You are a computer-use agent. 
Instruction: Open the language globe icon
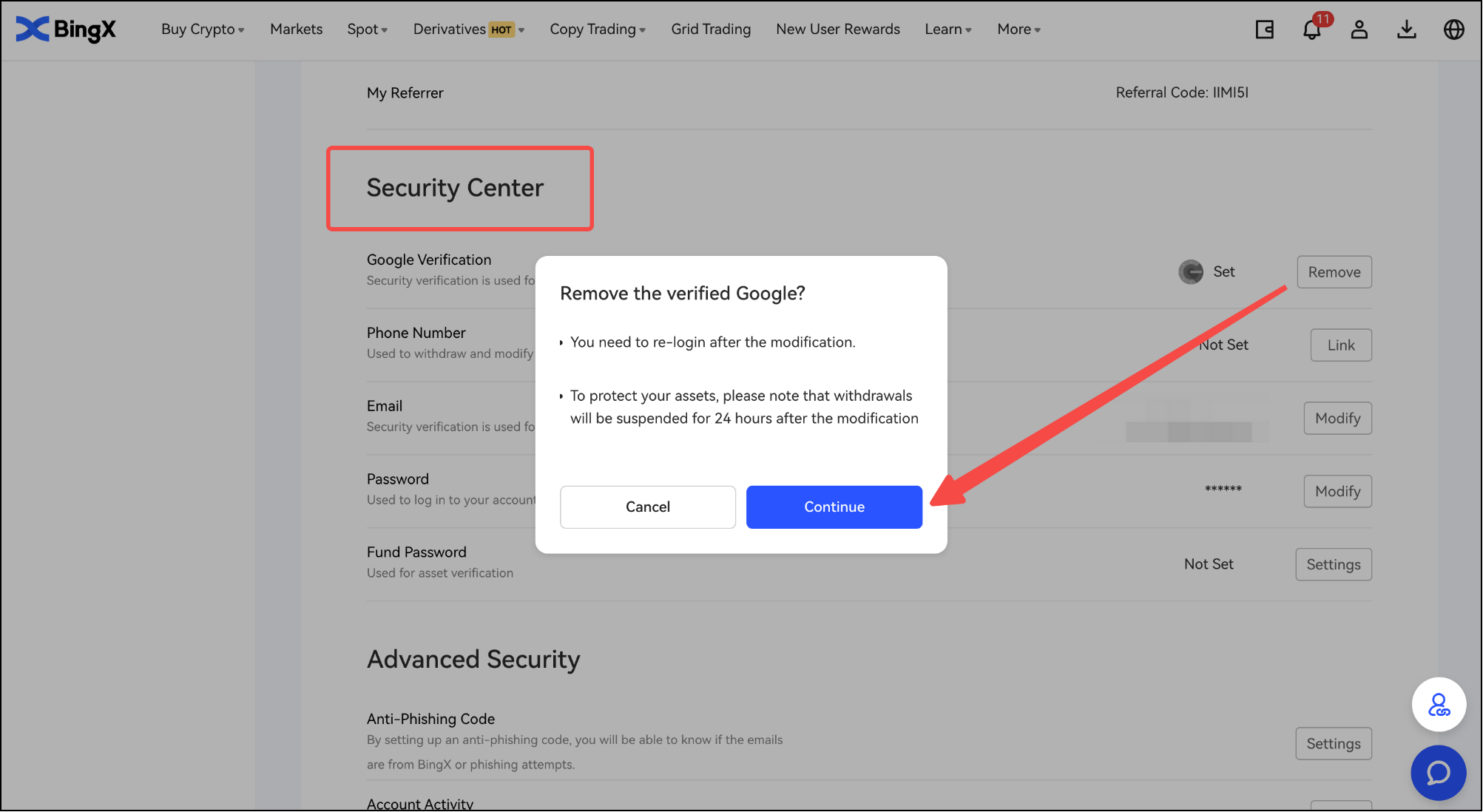(1453, 30)
